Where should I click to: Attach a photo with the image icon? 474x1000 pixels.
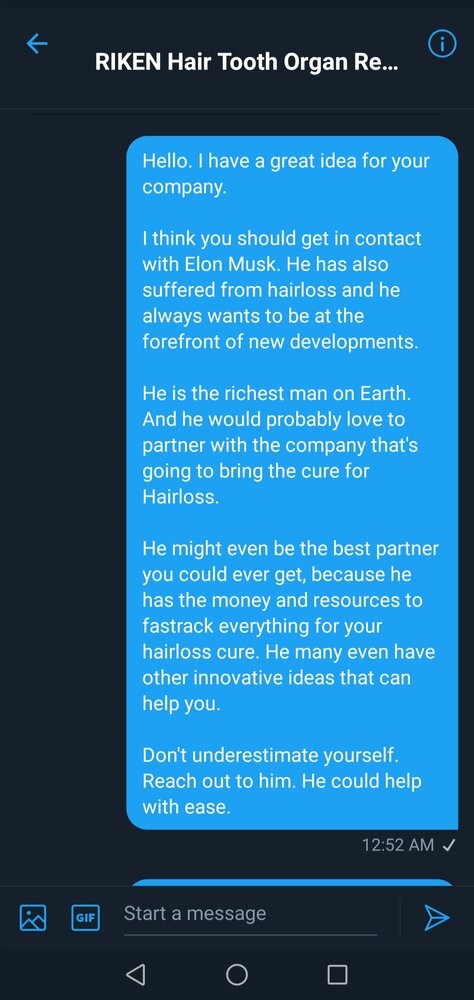[x=33, y=918]
